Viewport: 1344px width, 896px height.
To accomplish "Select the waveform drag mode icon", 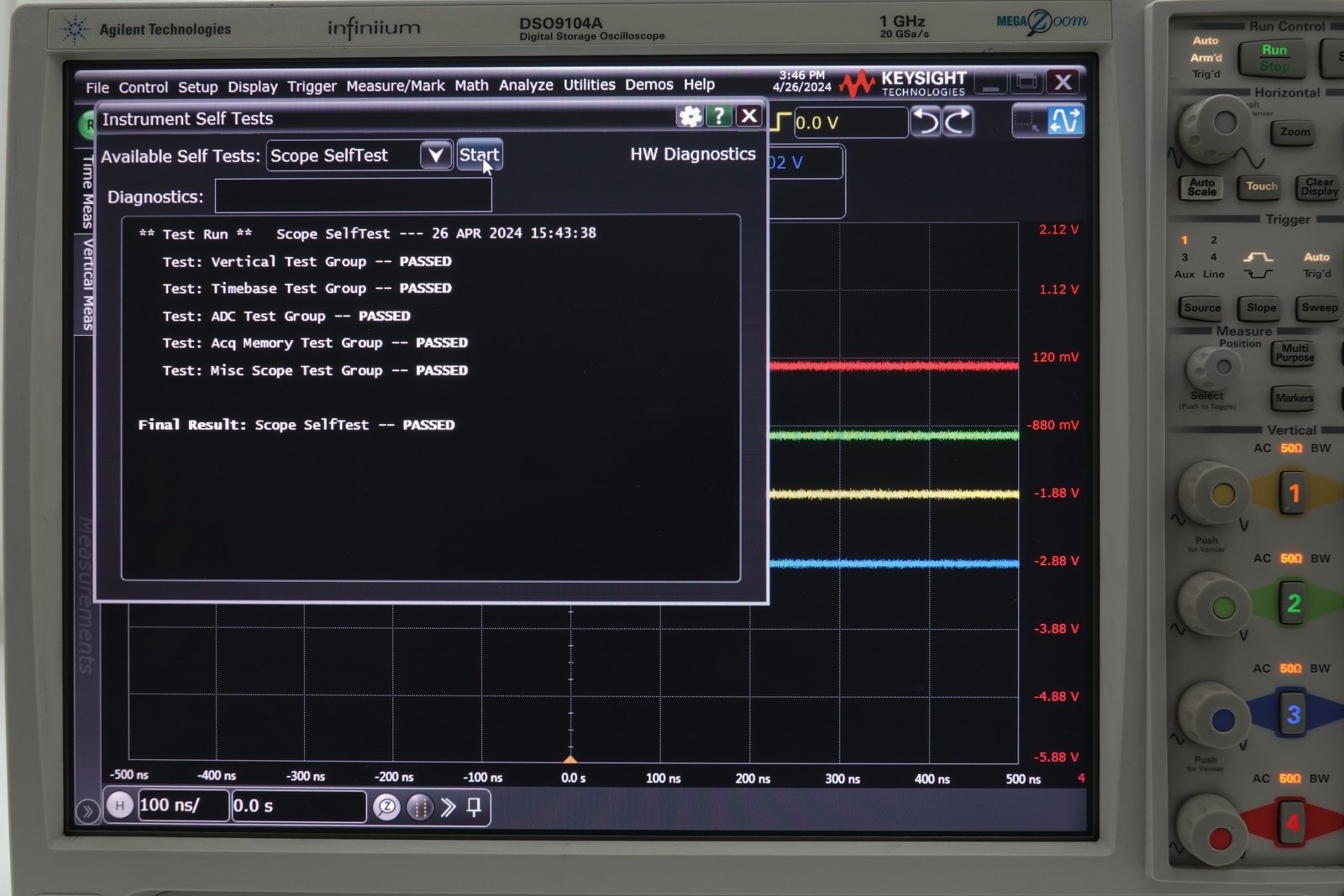I will (1065, 121).
